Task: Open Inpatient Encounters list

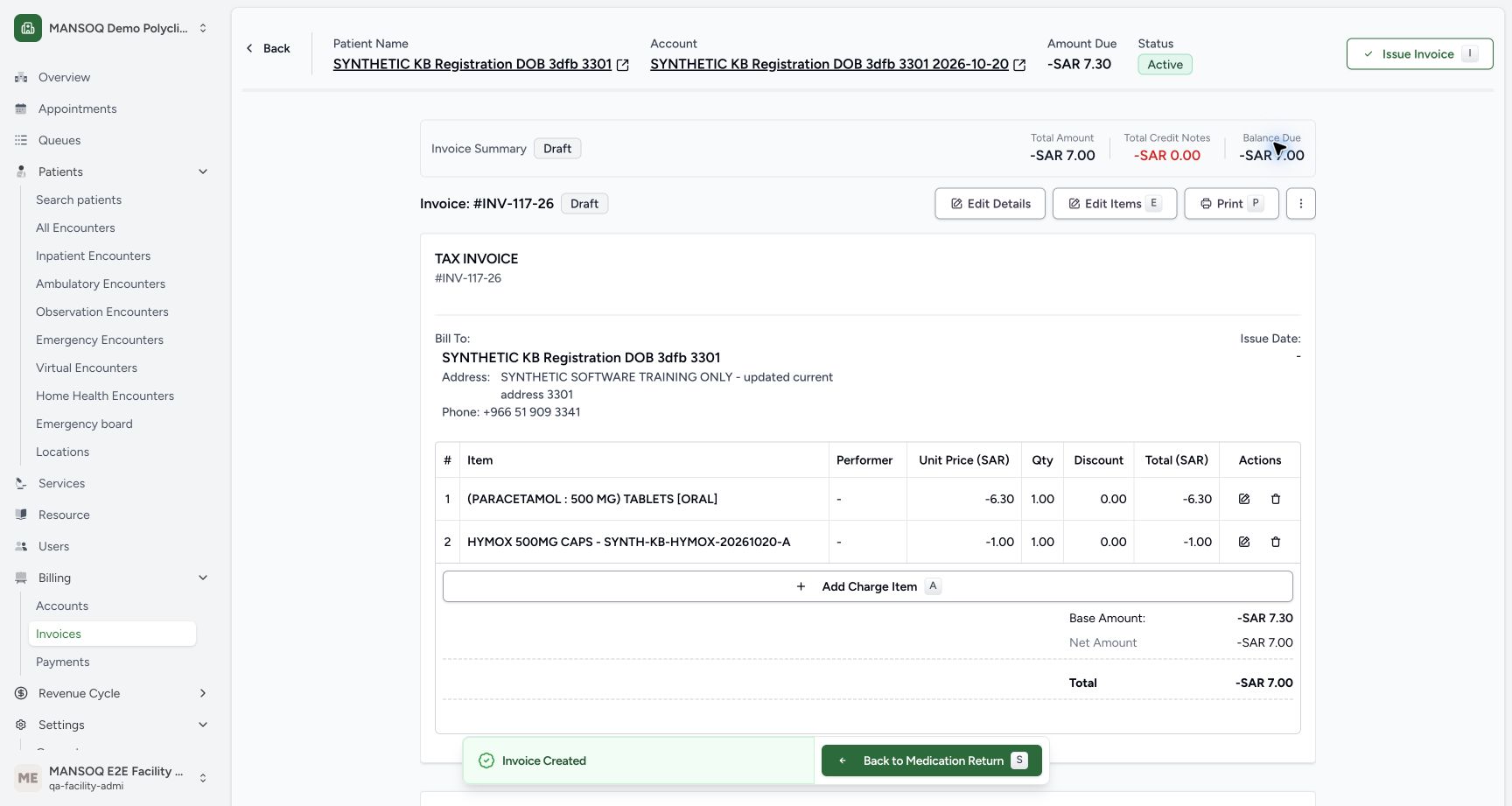Action: [93, 256]
